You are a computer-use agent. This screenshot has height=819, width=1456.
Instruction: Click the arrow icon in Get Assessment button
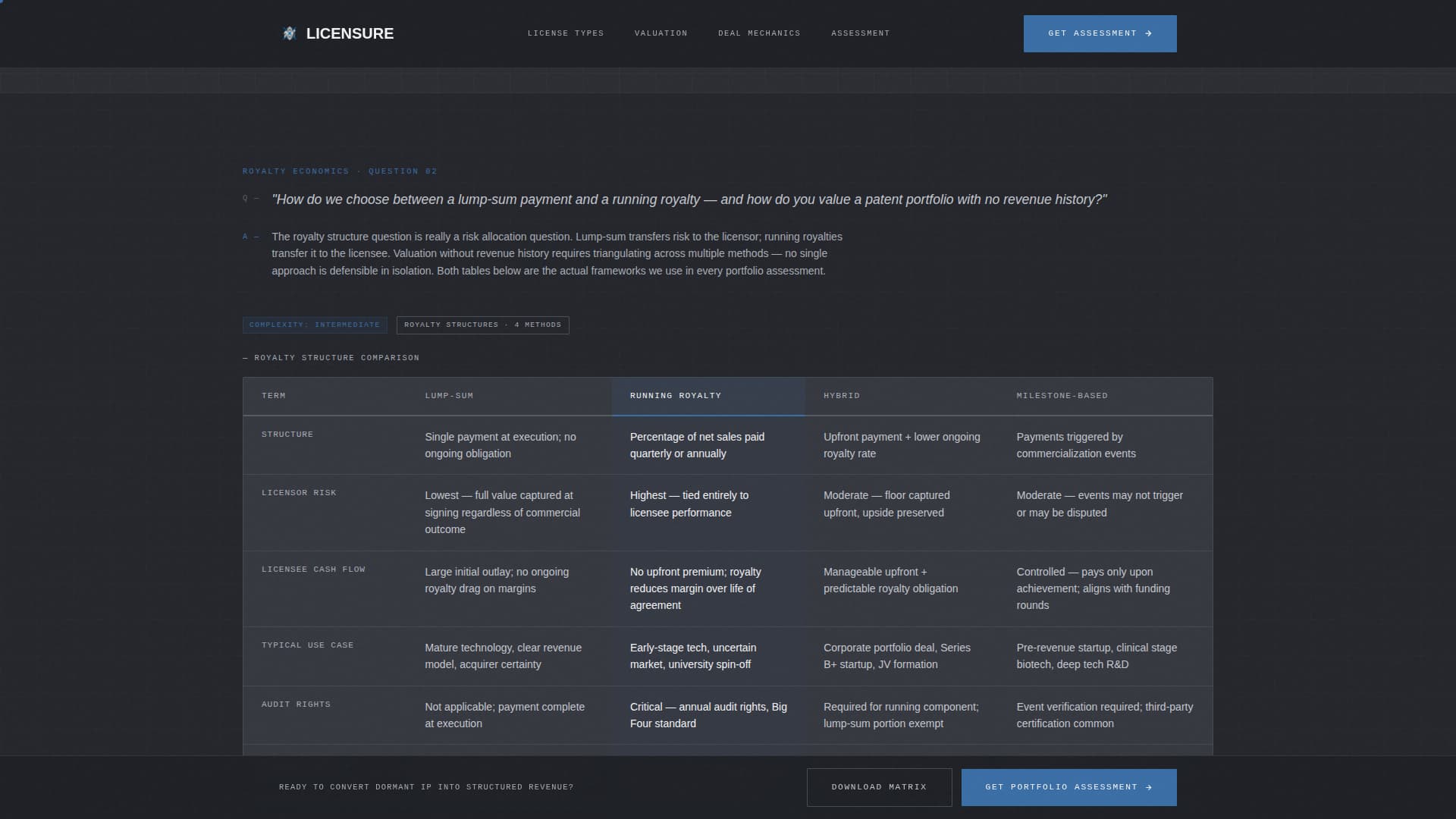click(x=1149, y=33)
